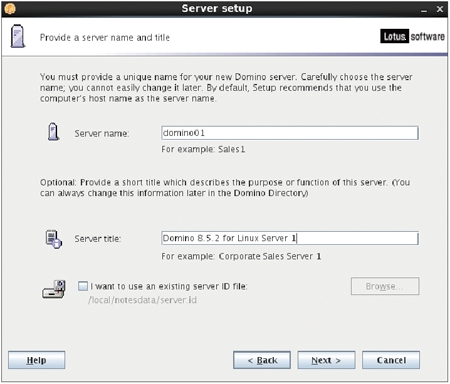The image size is (450, 384).
Task: Click the 'Server name:' label
Action: [x=102, y=133]
